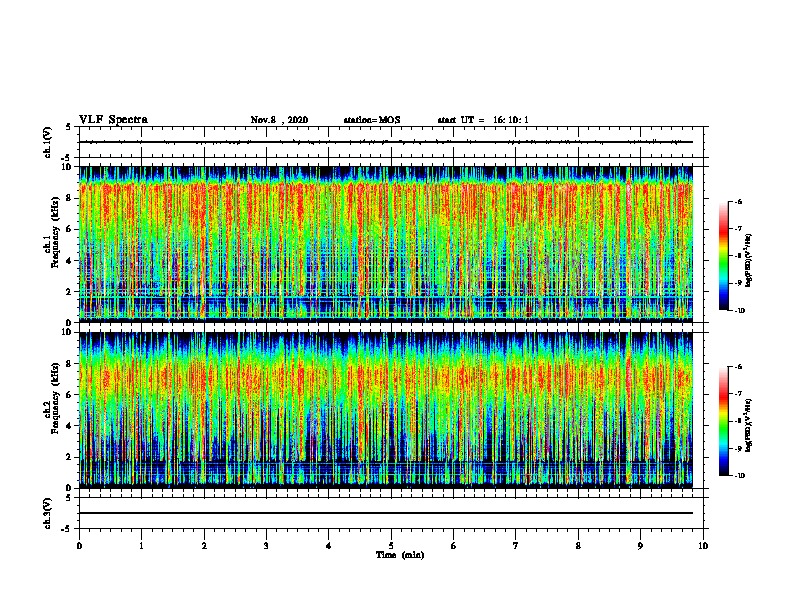Click the ch.1 frequency tick label '6'
The height and width of the screenshot is (612, 792).
(x=69, y=229)
